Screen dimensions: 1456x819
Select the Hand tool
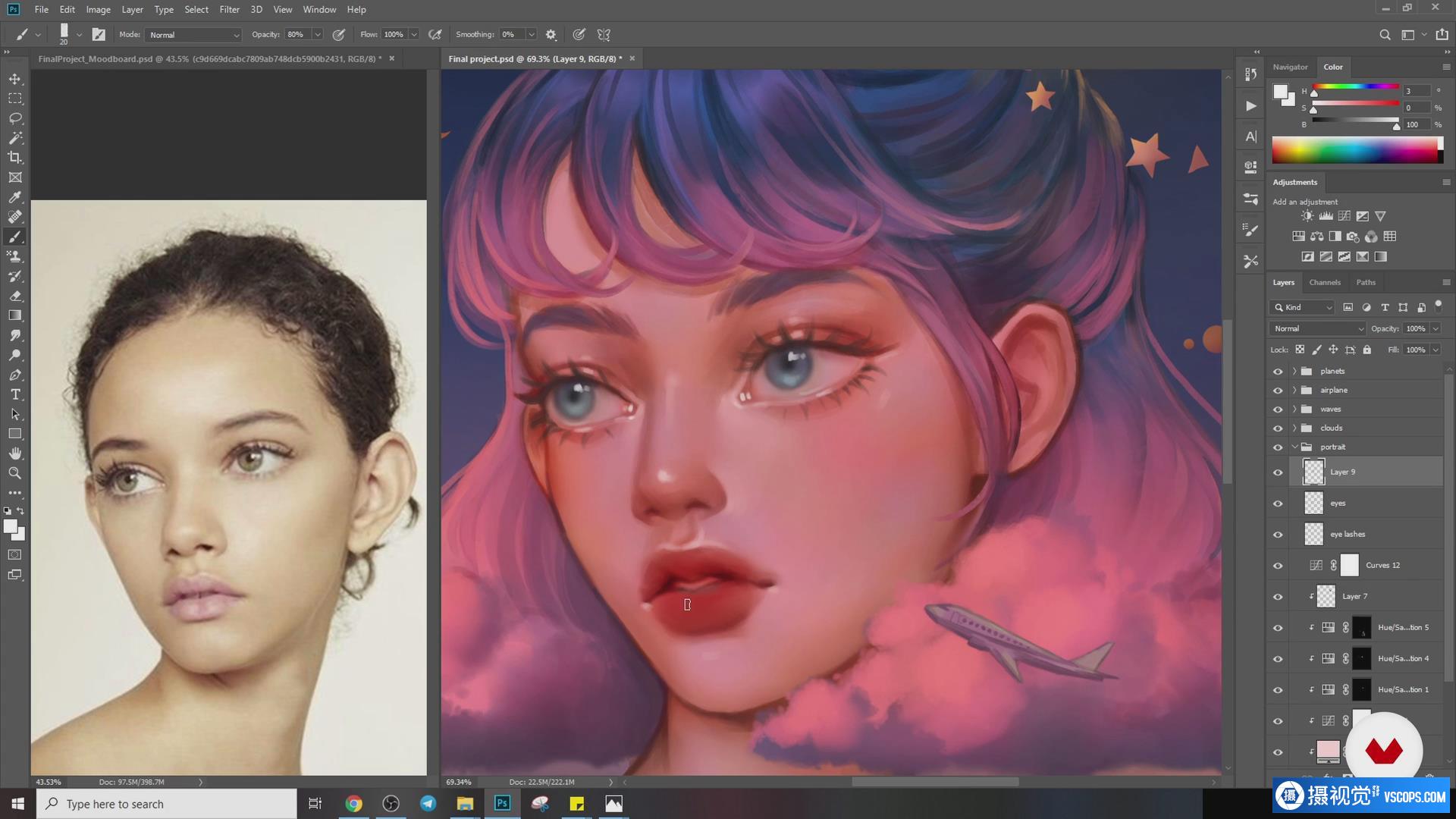pos(15,453)
